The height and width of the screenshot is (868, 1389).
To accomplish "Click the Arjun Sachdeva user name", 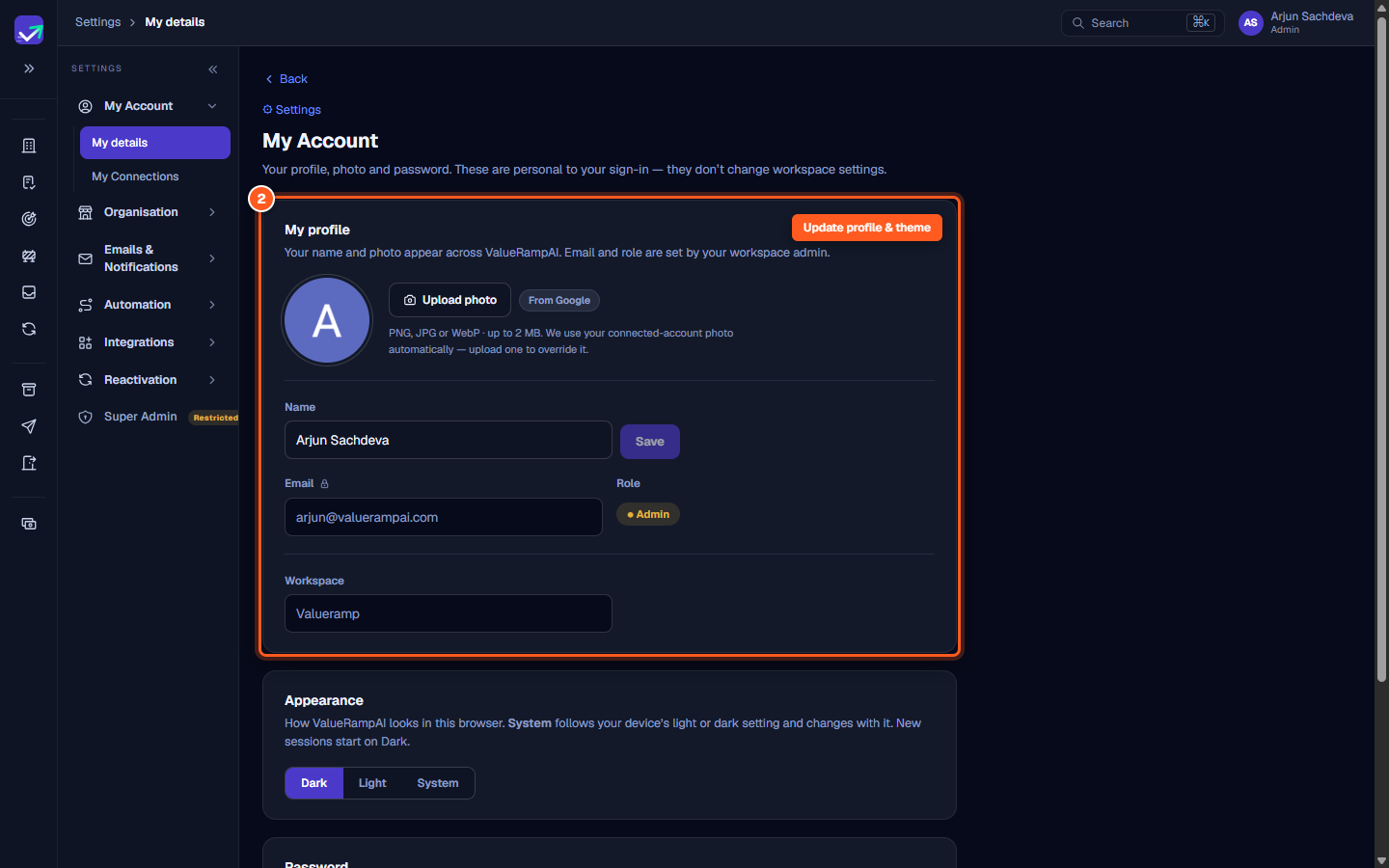I will tap(1312, 16).
